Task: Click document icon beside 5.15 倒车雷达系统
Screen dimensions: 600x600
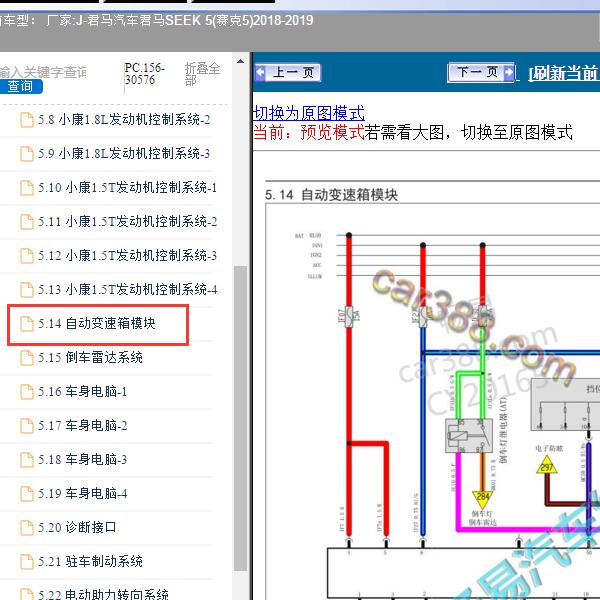Action: pos(27,357)
